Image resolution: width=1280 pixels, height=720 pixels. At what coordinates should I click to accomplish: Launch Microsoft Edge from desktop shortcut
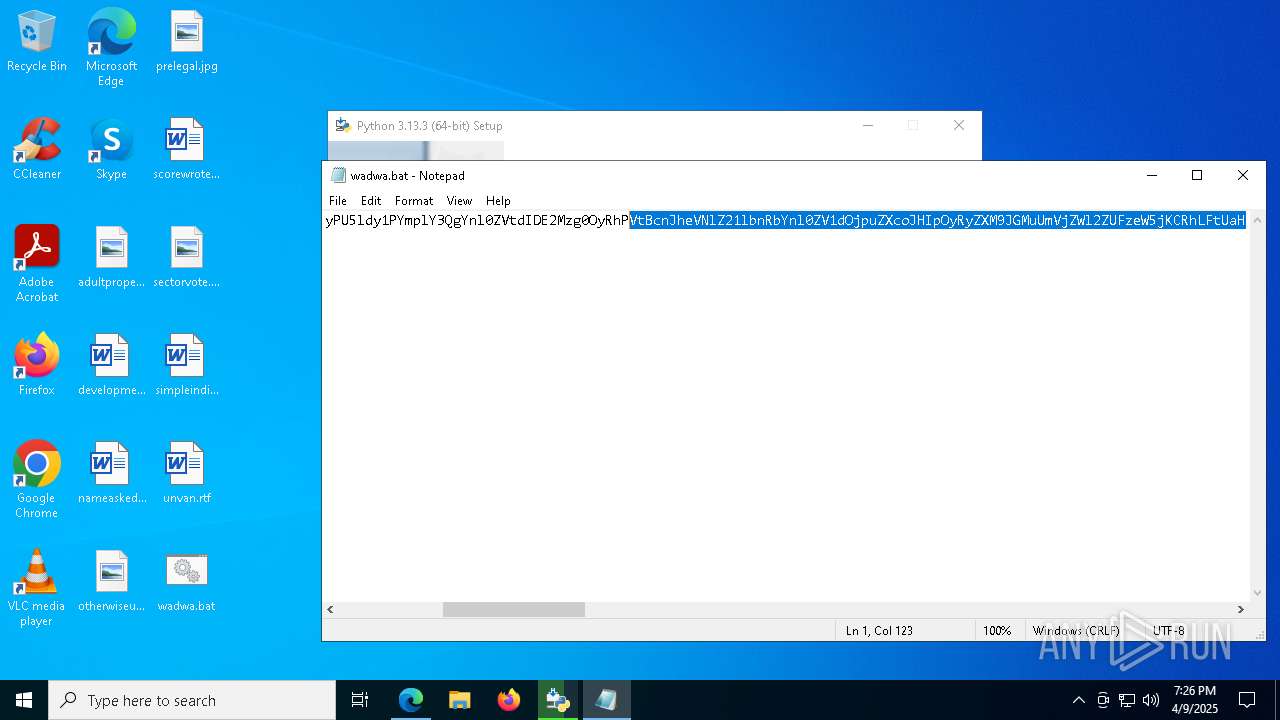[x=111, y=48]
